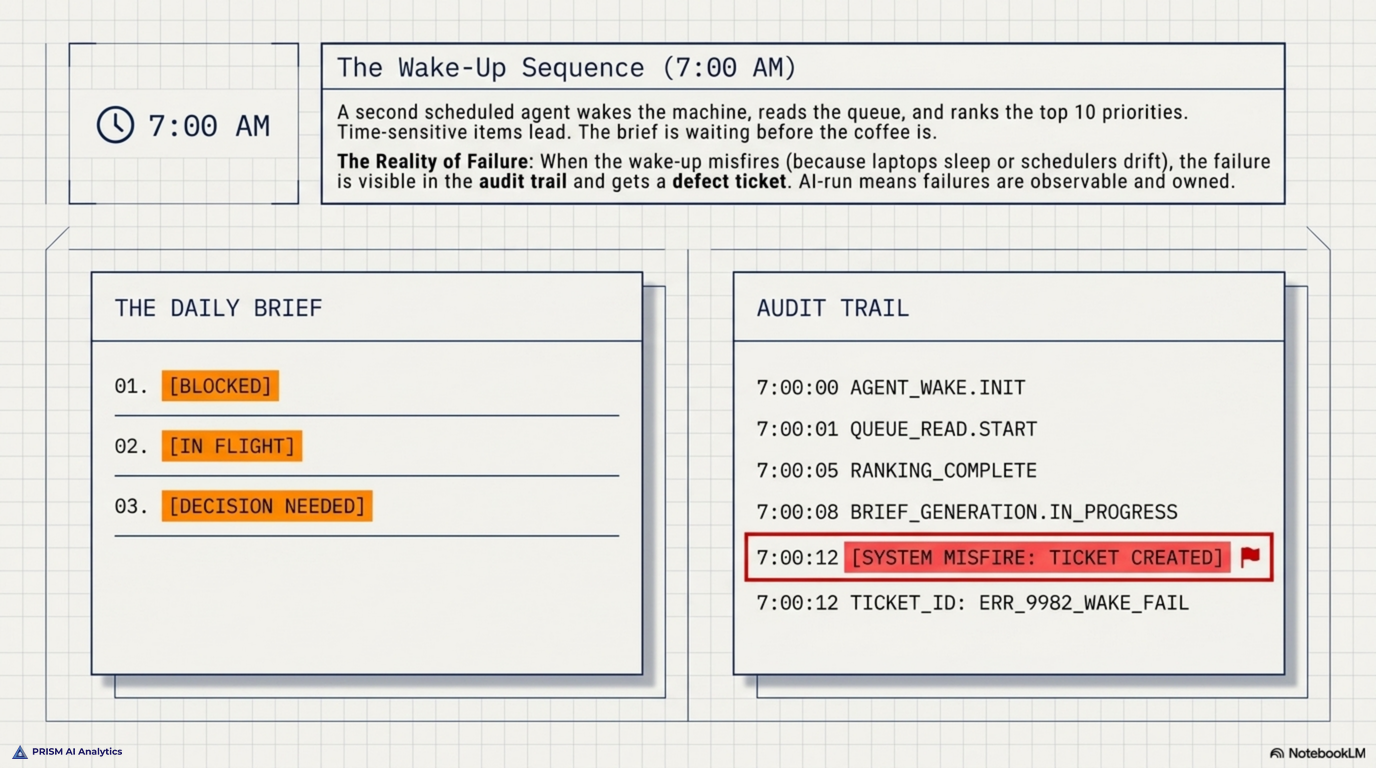The image size is (1376, 768).
Task: Click the "7:00:05 RANKING_COMPLETE" log entry
Action: (897, 470)
